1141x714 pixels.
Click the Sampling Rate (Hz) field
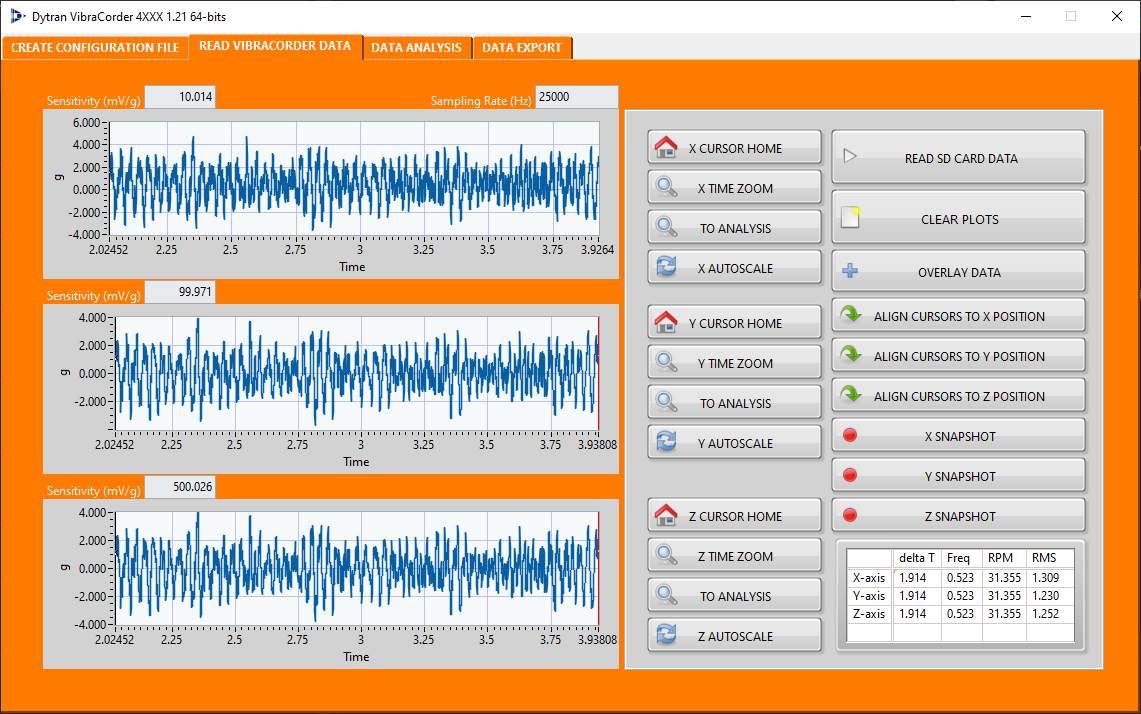point(576,97)
